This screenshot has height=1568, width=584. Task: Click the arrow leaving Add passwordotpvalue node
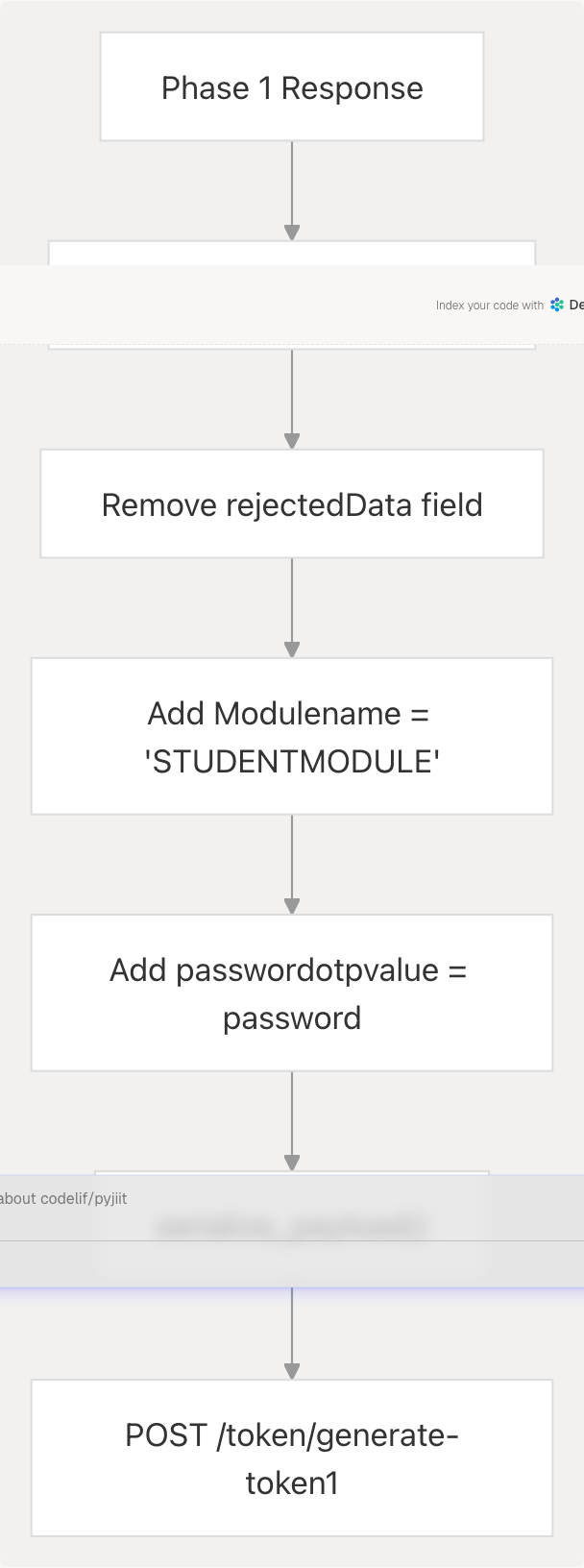(292, 1120)
